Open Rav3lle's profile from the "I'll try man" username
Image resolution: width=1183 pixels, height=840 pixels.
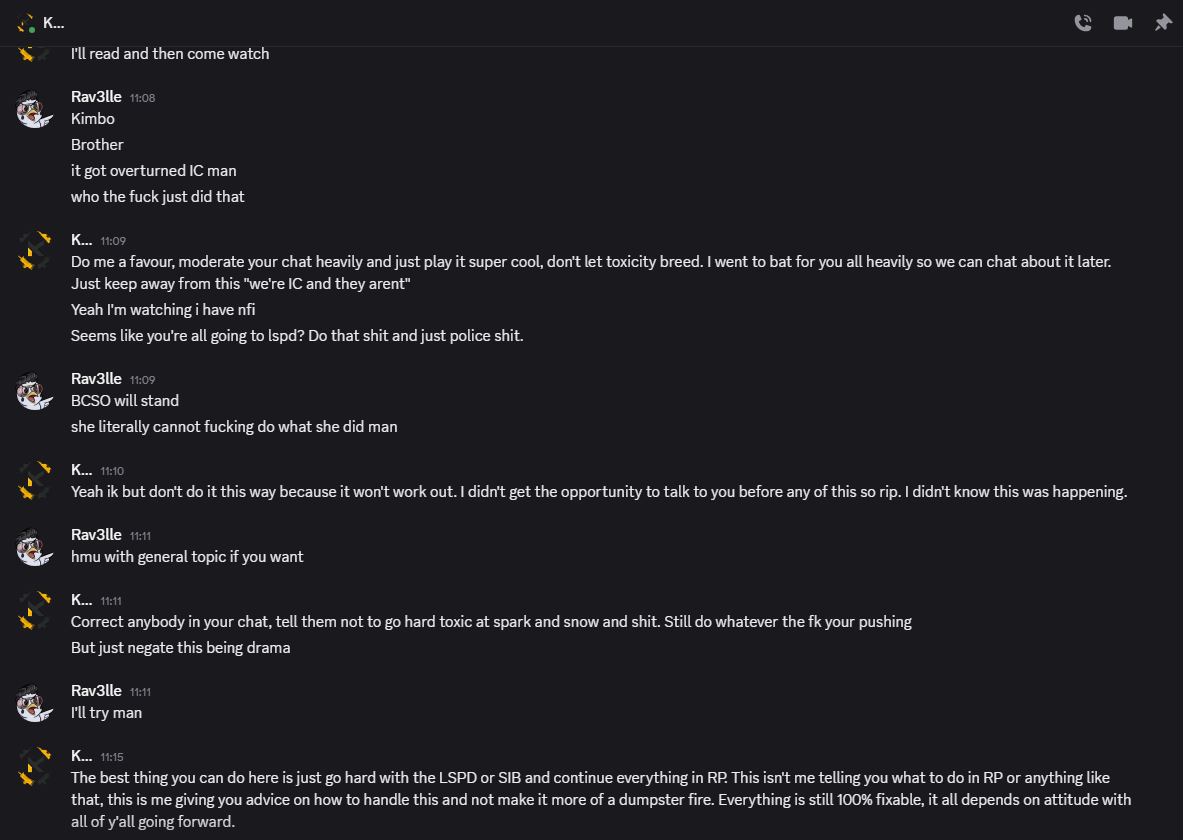click(96, 691)
